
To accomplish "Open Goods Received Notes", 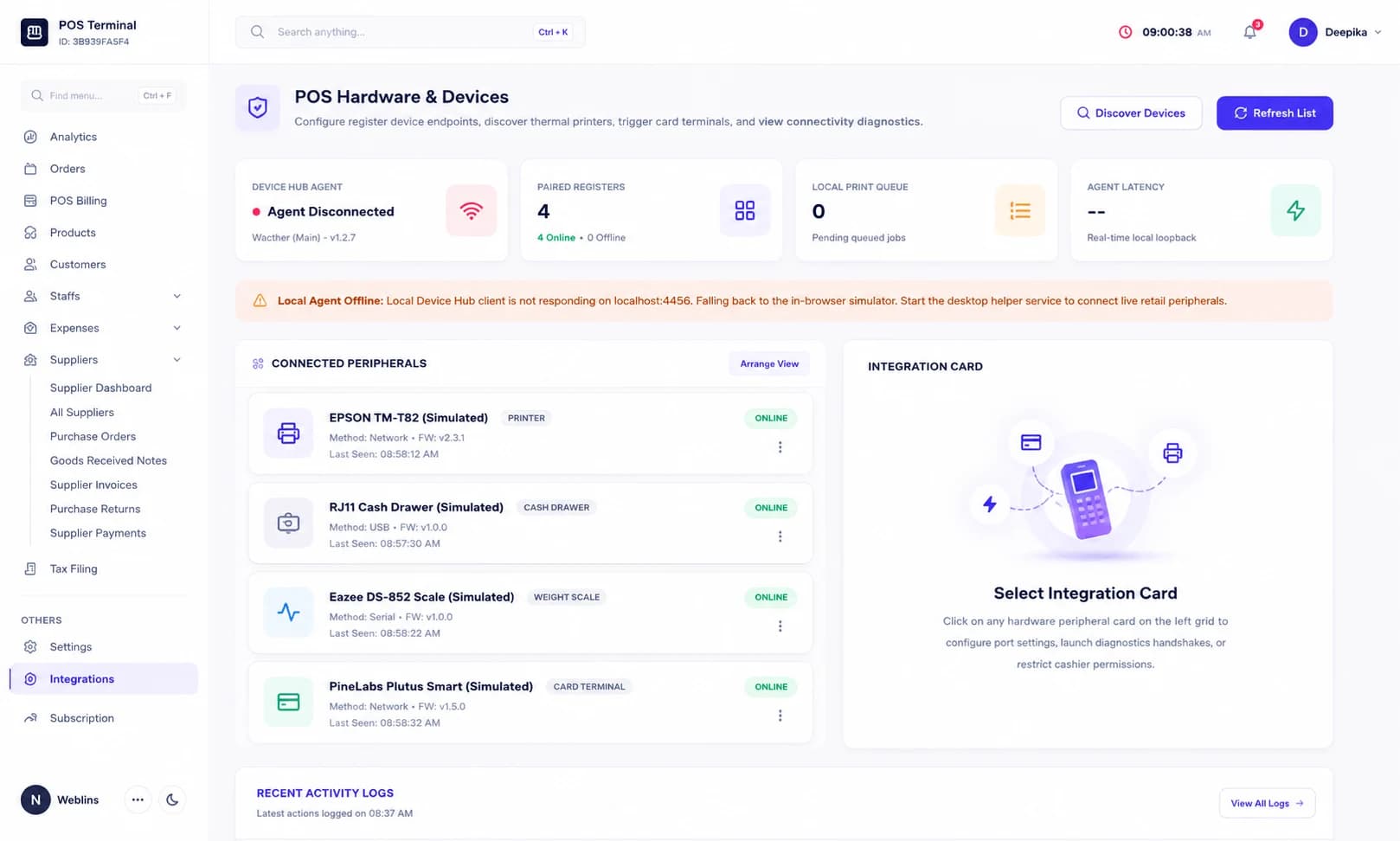I will [108, 460].
